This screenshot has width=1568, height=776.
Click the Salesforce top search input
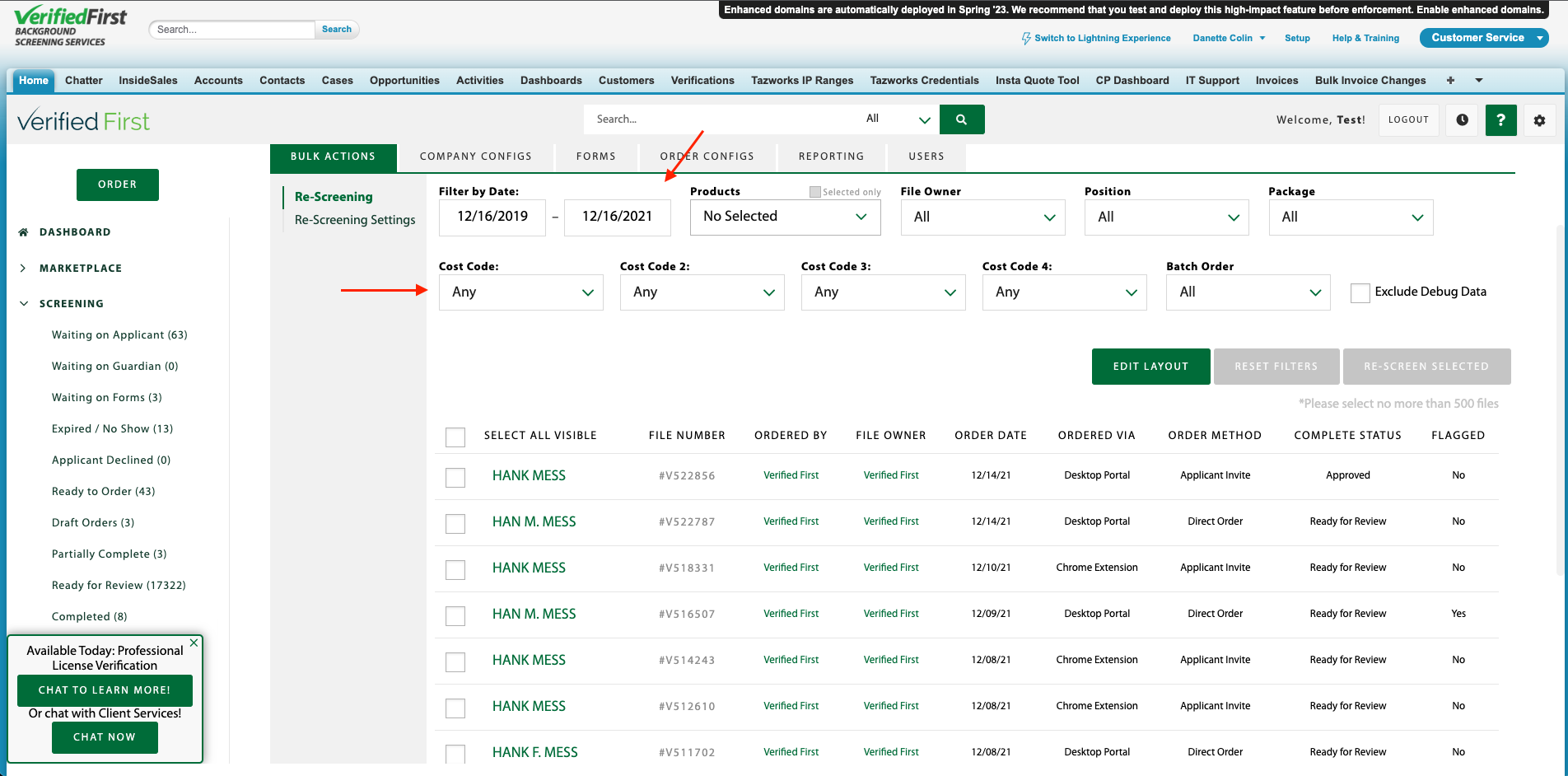click(x=232, y=30)
